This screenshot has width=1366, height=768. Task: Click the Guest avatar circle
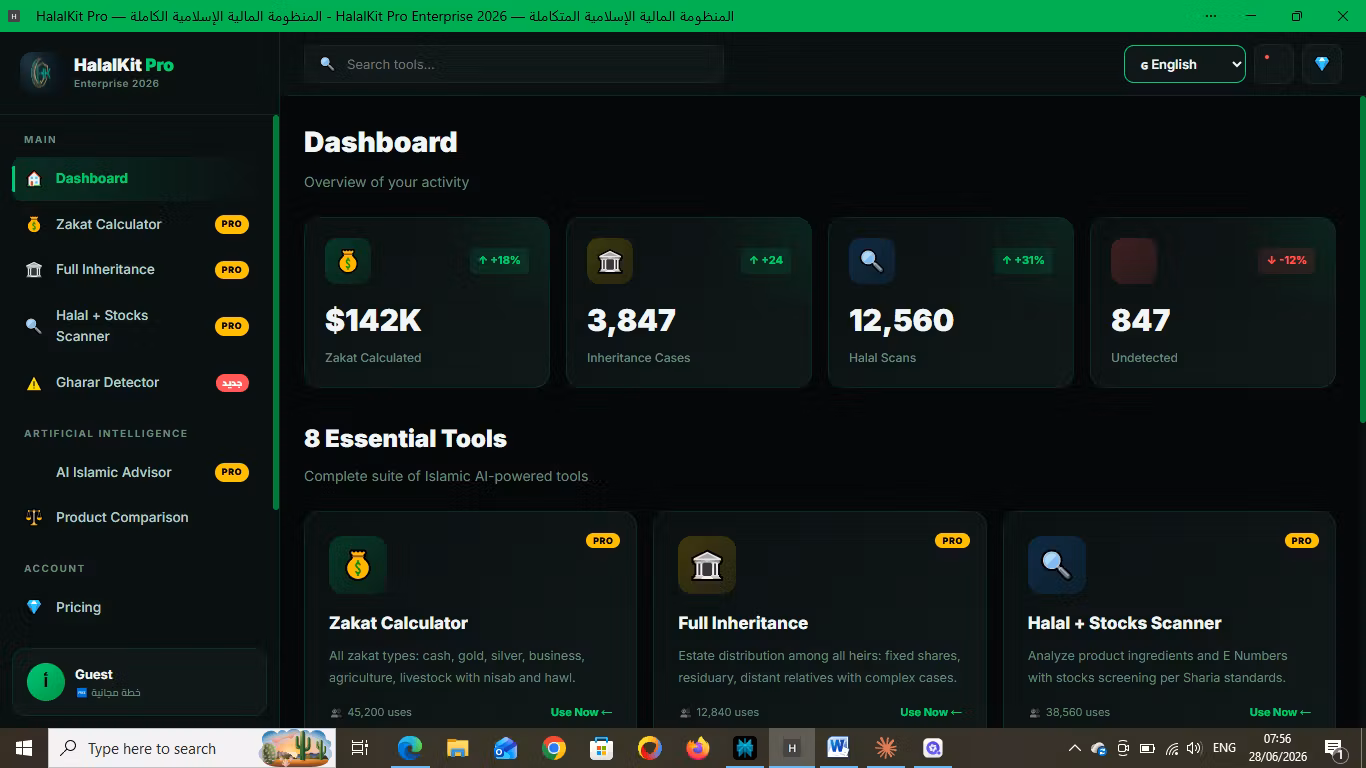(x=46, y=682)
